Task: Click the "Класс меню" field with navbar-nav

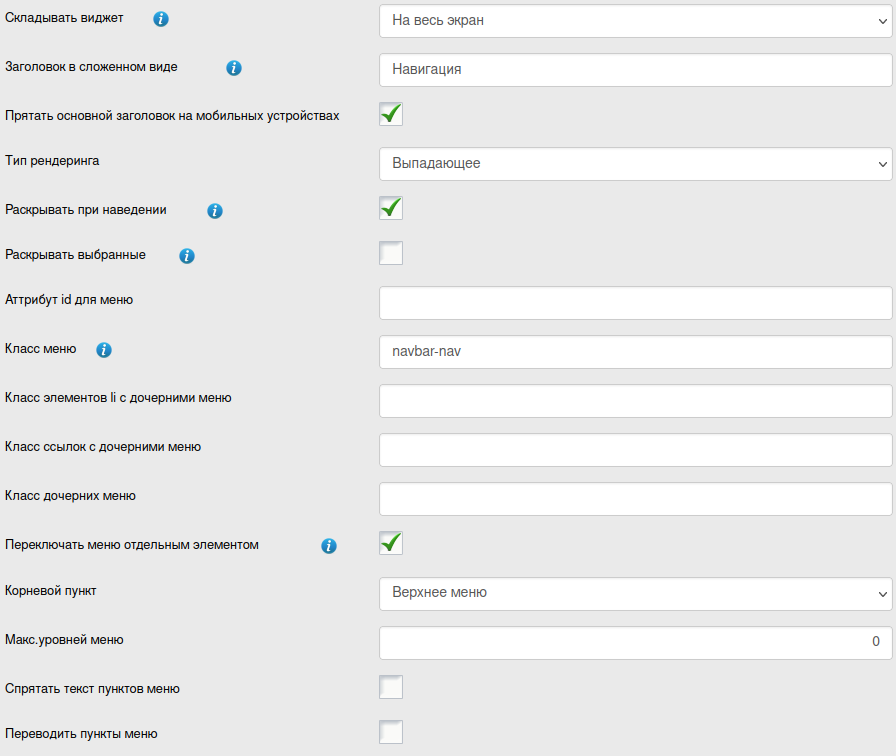Action: pyautogui.click(x=635, y=351)
